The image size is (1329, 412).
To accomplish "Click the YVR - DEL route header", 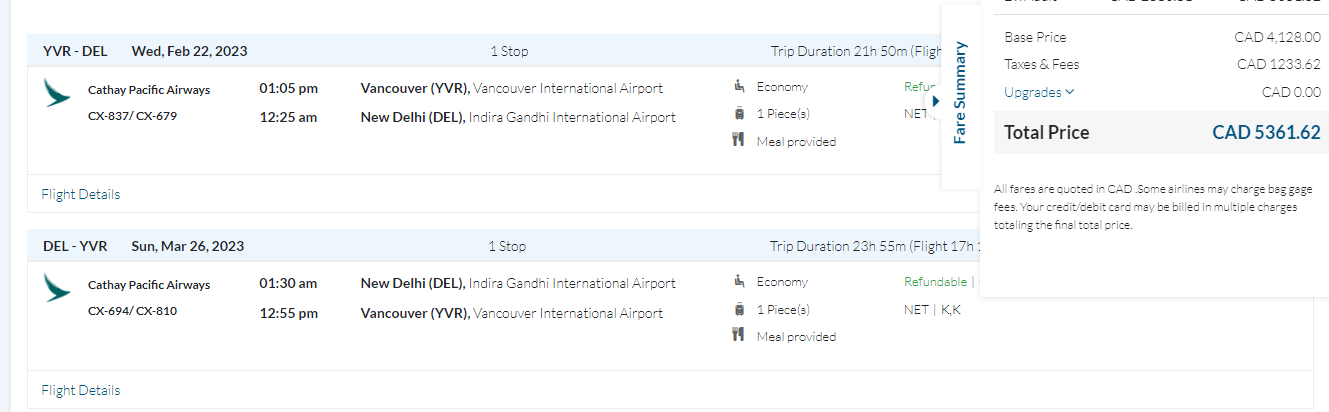I will coord(75,51).
